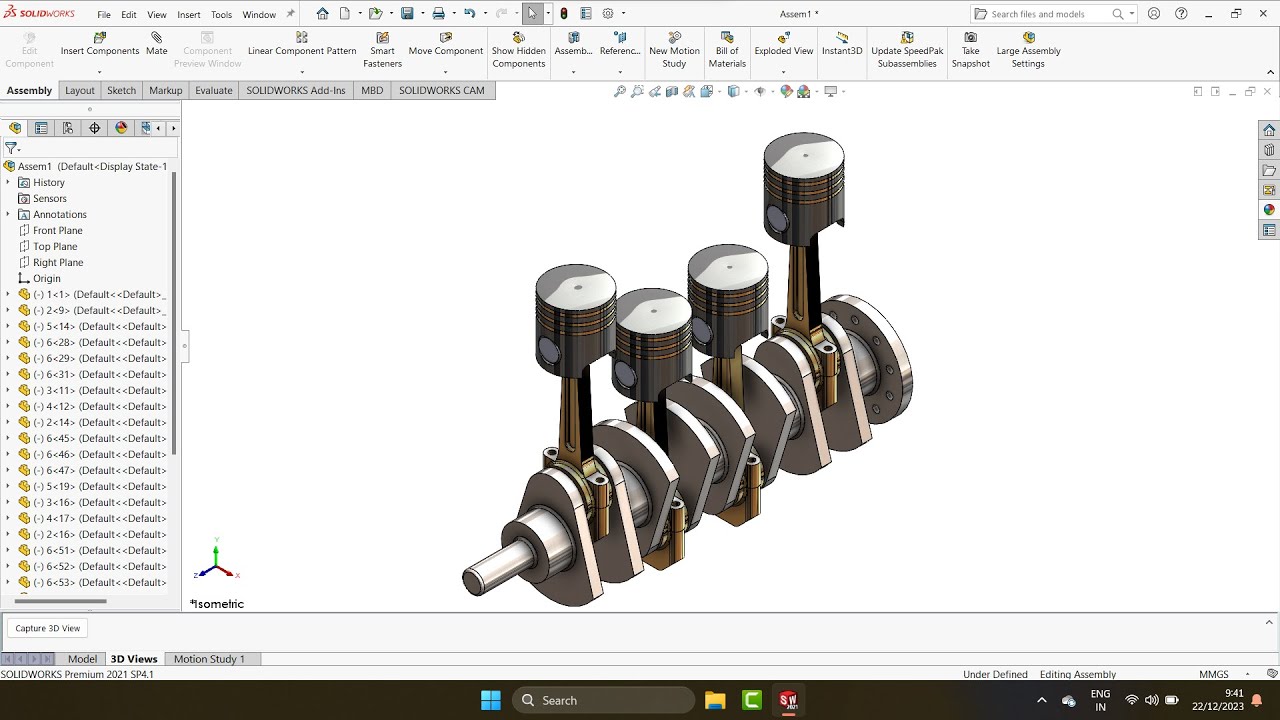The height and width of the screenshot is (720, 1280).
Task: Toggle Section View in view toolbar
Action: [x=672, y=91]
